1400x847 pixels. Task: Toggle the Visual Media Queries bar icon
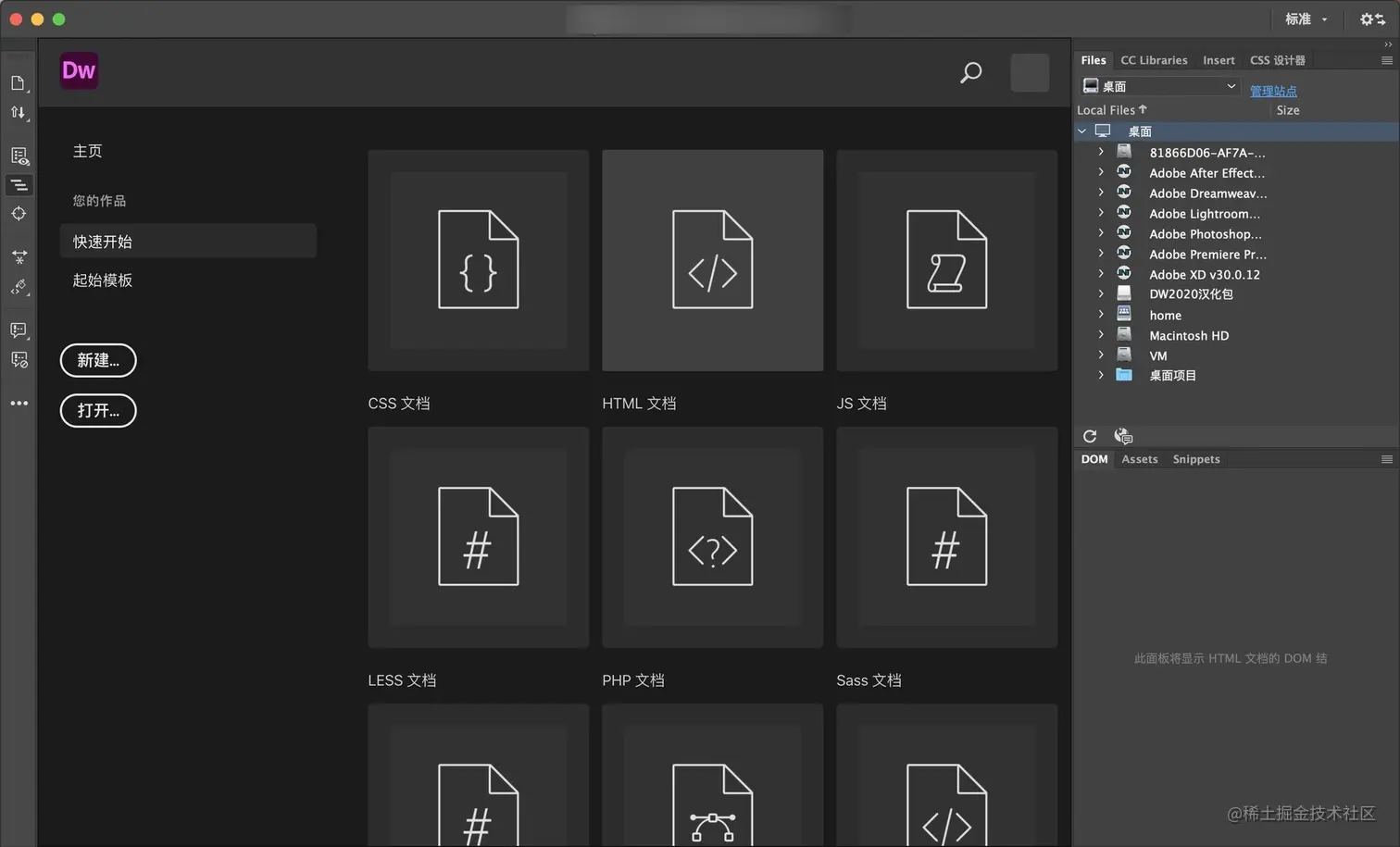pyautogui.click(x=19, y=185)
